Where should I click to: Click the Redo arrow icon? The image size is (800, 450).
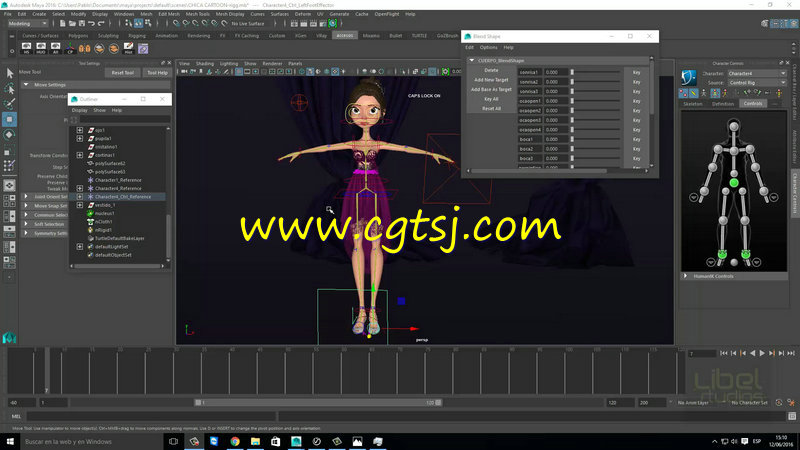tap(101, 23)
